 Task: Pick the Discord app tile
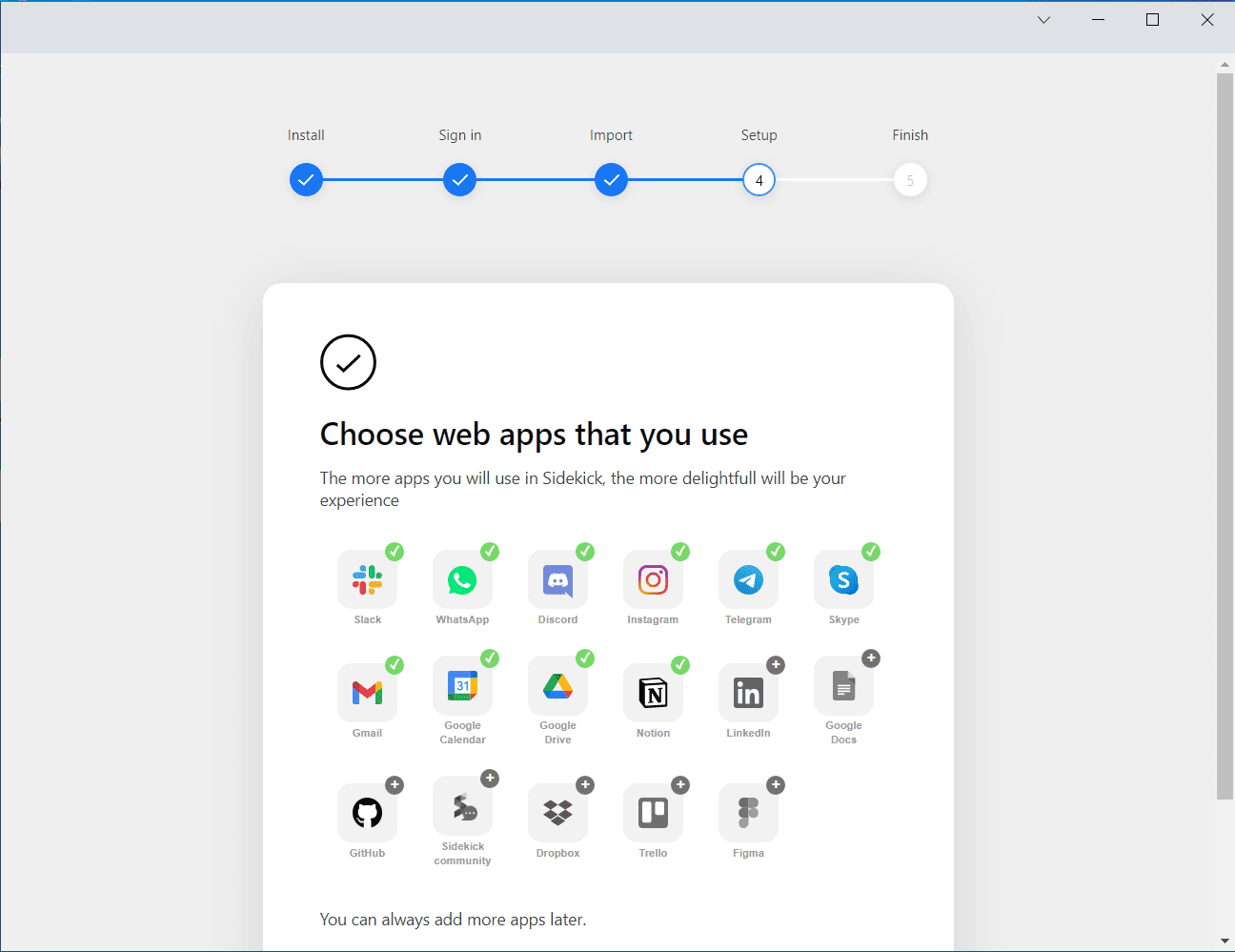point(557,579)
